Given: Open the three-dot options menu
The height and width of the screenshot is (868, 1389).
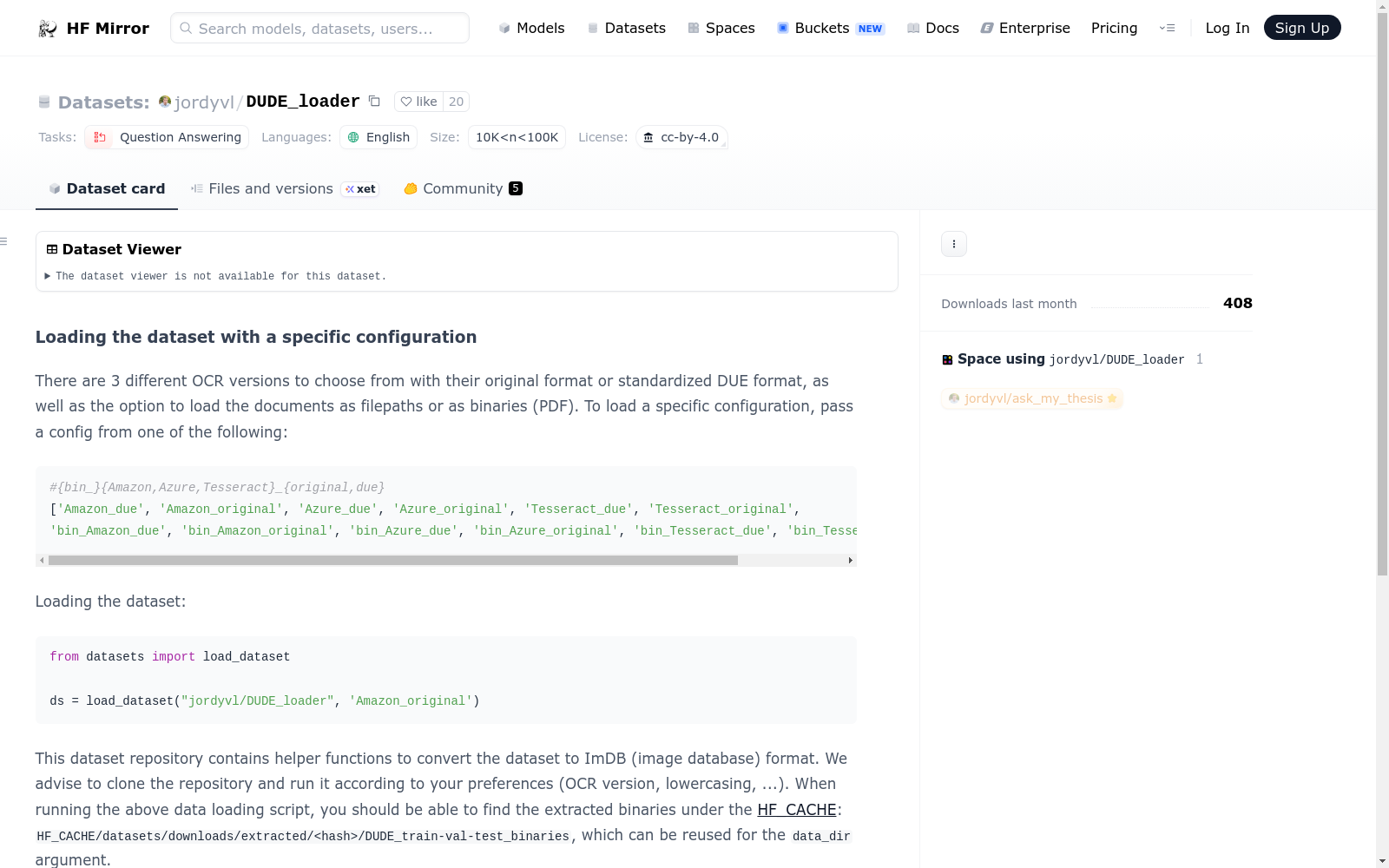Looking at the screenshot, I should tap(954, 244).
